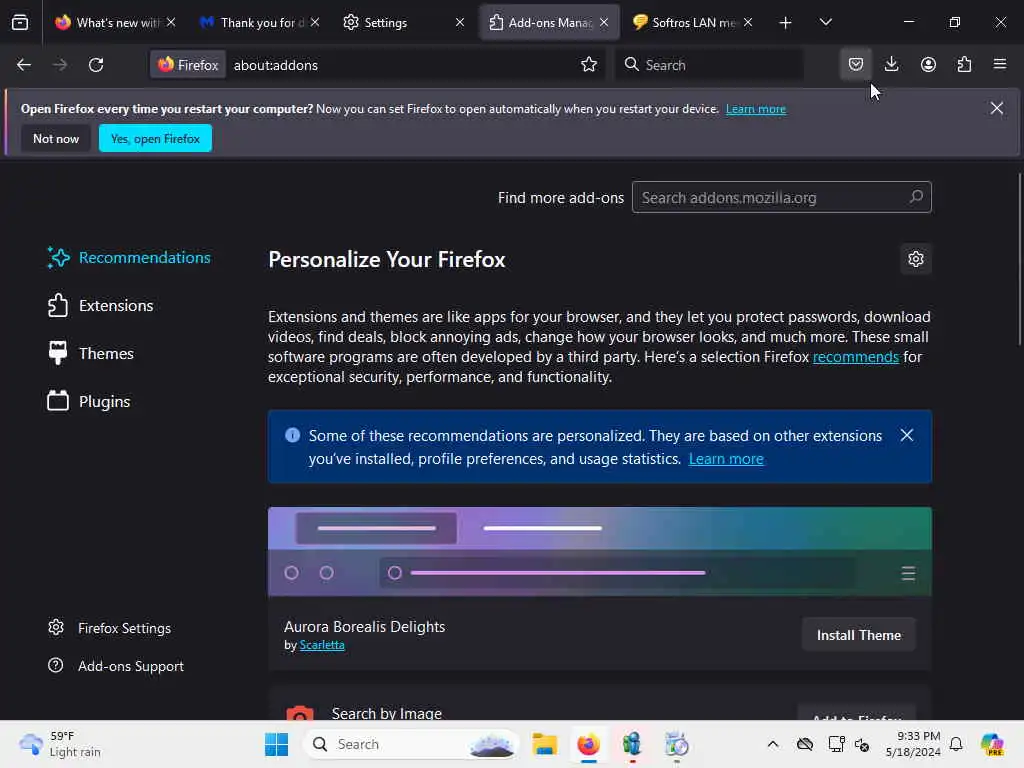Close the personalized recommendations notice
The image size is (1024, 768).
906,436
